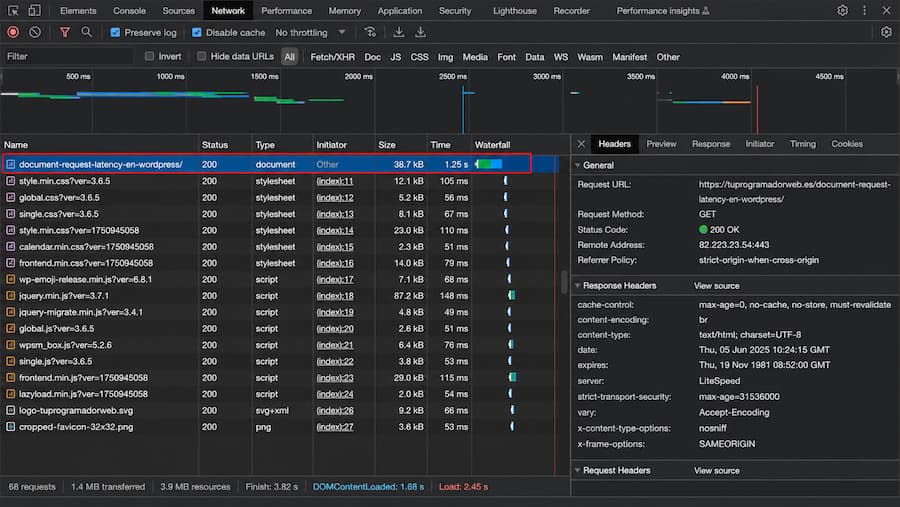900x507 pixels.
Task: Filter requests by Img type
Action: 445,57
